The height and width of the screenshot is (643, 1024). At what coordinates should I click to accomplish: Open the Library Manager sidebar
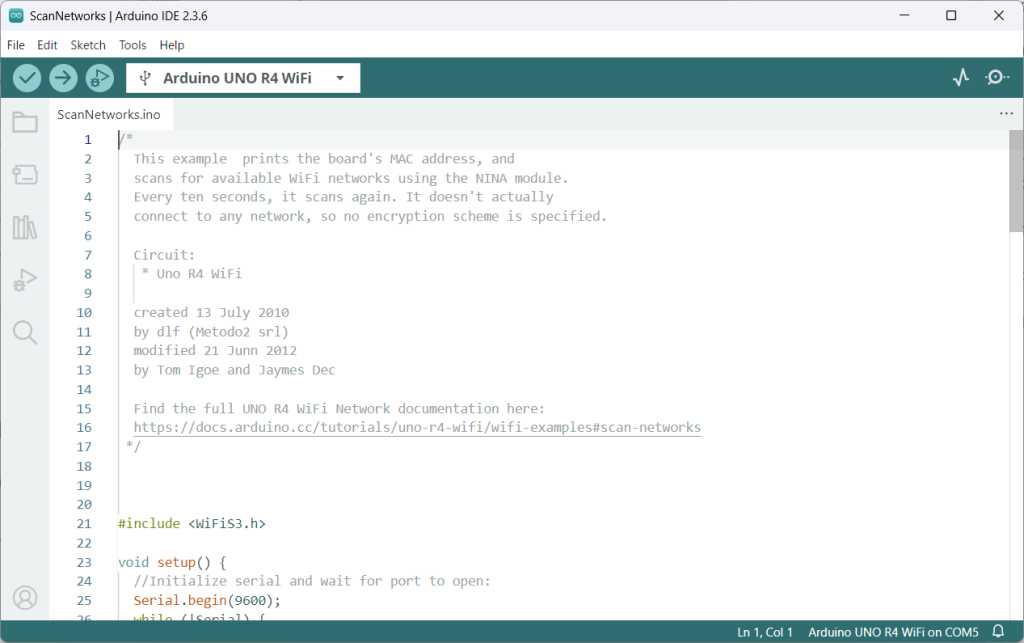[25, 227]
